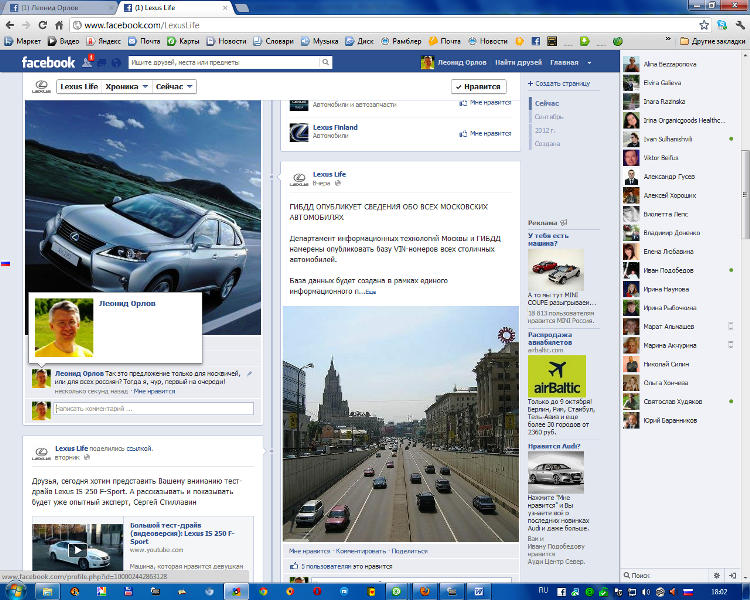This screenshot has width=750, height=600.
Task: Open chat with Святослав Худяков
Action: (x=678, y=401)
